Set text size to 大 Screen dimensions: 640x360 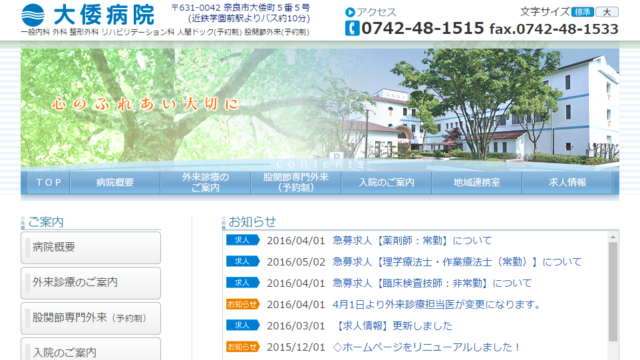click(x=607, y=12)
